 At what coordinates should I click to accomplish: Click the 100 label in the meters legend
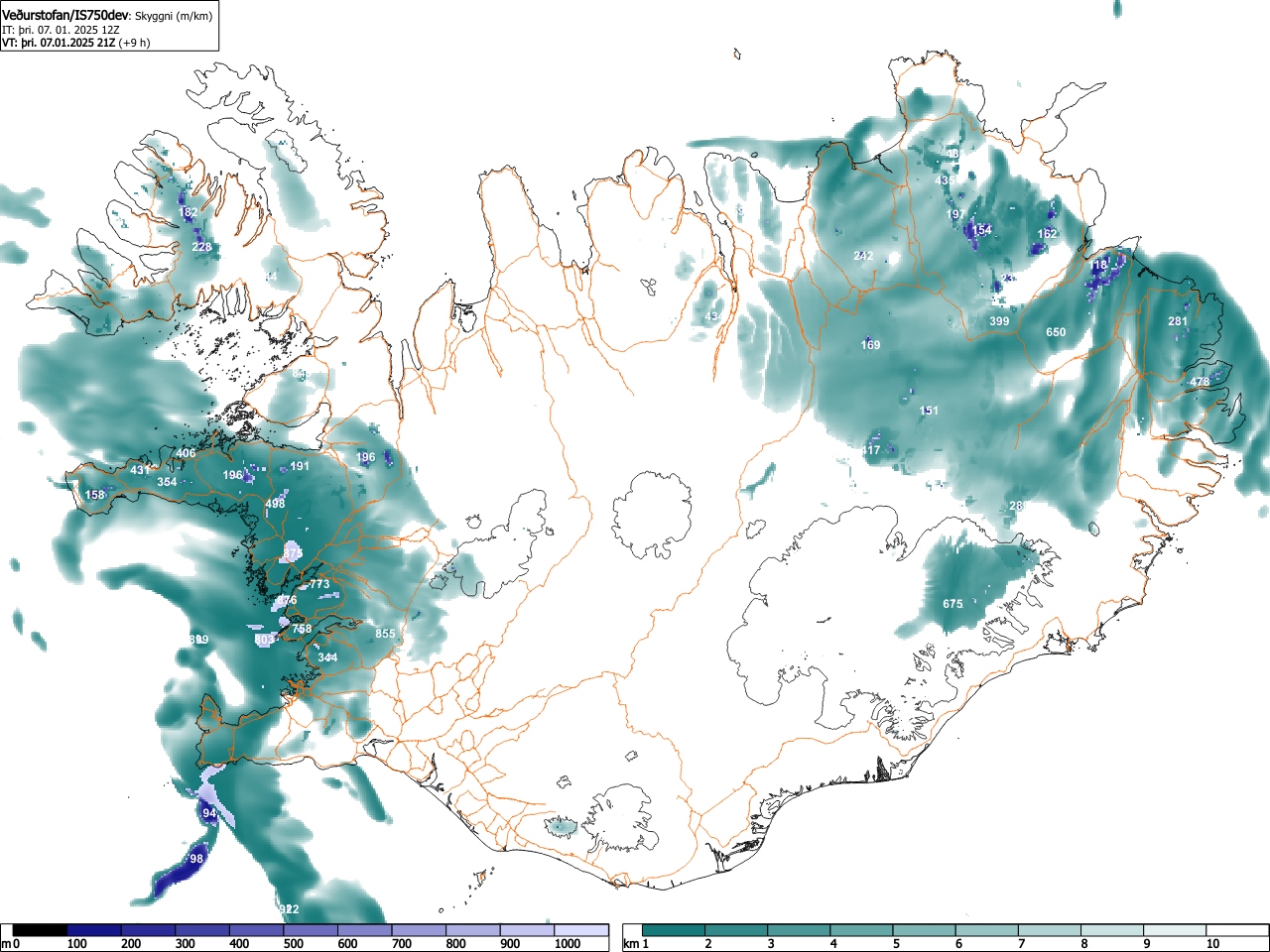coord(76,944)
